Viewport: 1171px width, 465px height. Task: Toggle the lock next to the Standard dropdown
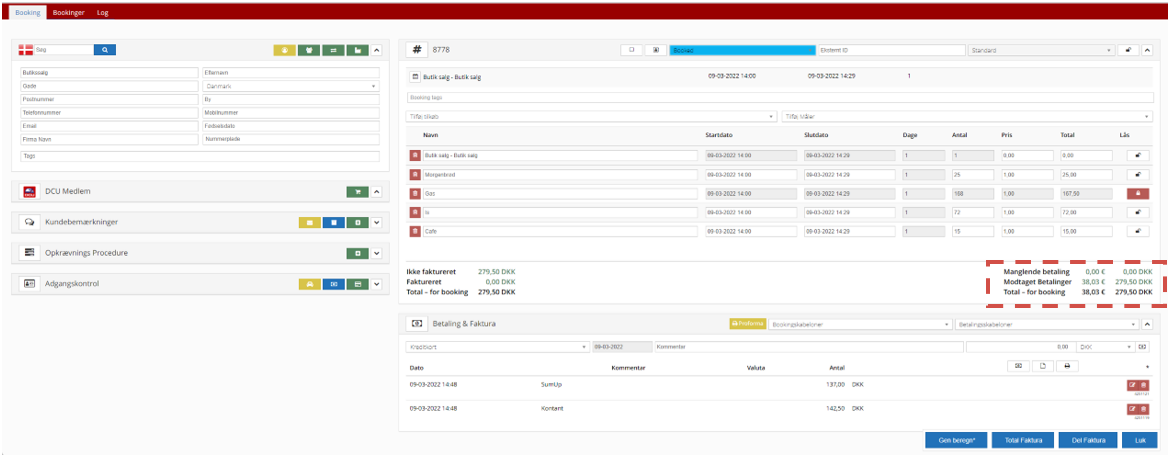(x=1129, y=49)
